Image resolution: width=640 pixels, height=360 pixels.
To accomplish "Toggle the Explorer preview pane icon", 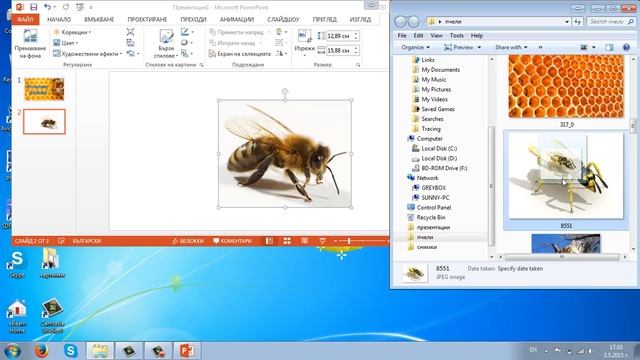I will (x=609, y=47).
